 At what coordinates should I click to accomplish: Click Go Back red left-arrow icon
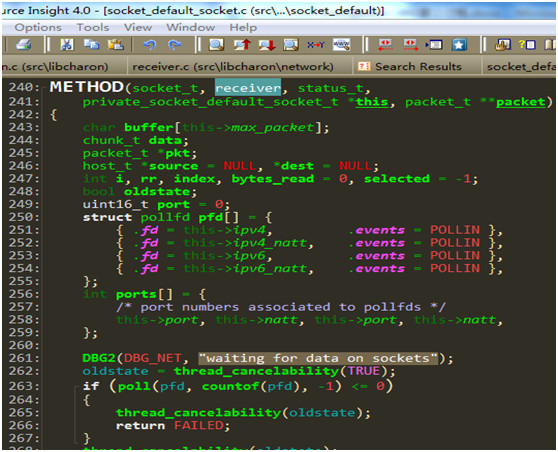click(385, 45)
